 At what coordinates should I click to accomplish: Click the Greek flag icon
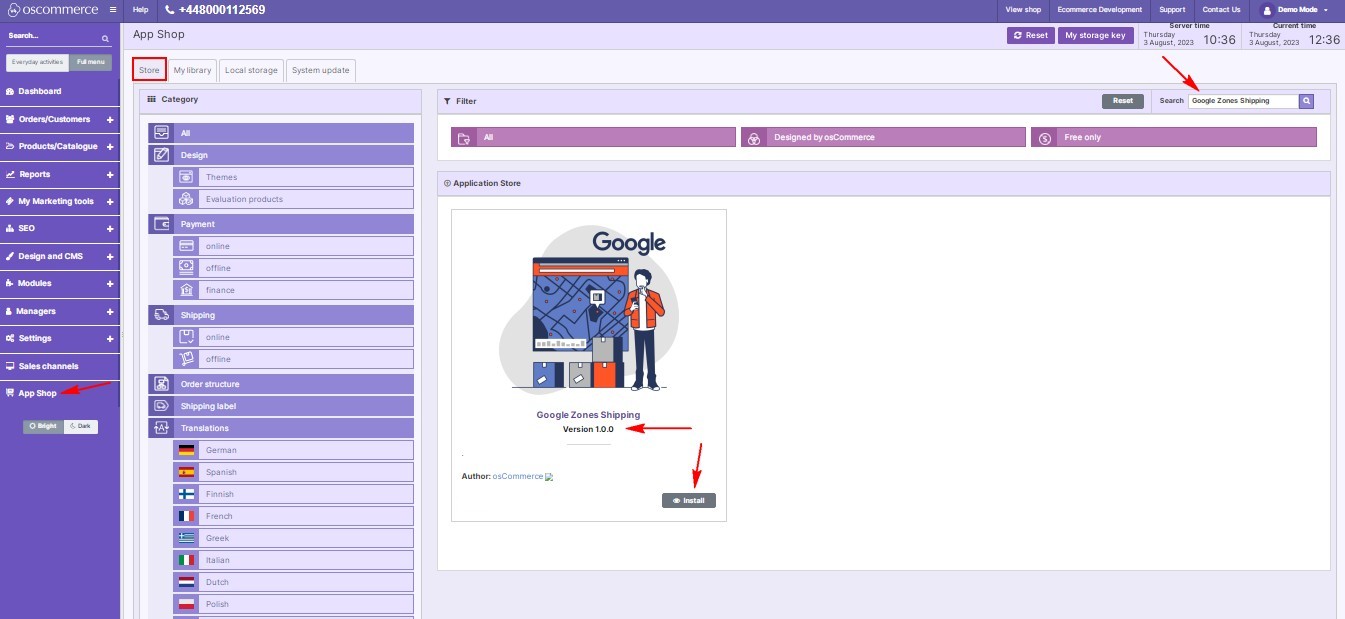pyautogui.click(x=186, y=538)
